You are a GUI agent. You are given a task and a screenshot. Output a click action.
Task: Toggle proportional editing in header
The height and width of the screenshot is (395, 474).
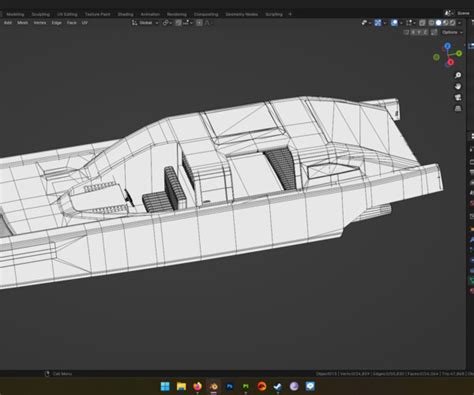coord(199,23)
